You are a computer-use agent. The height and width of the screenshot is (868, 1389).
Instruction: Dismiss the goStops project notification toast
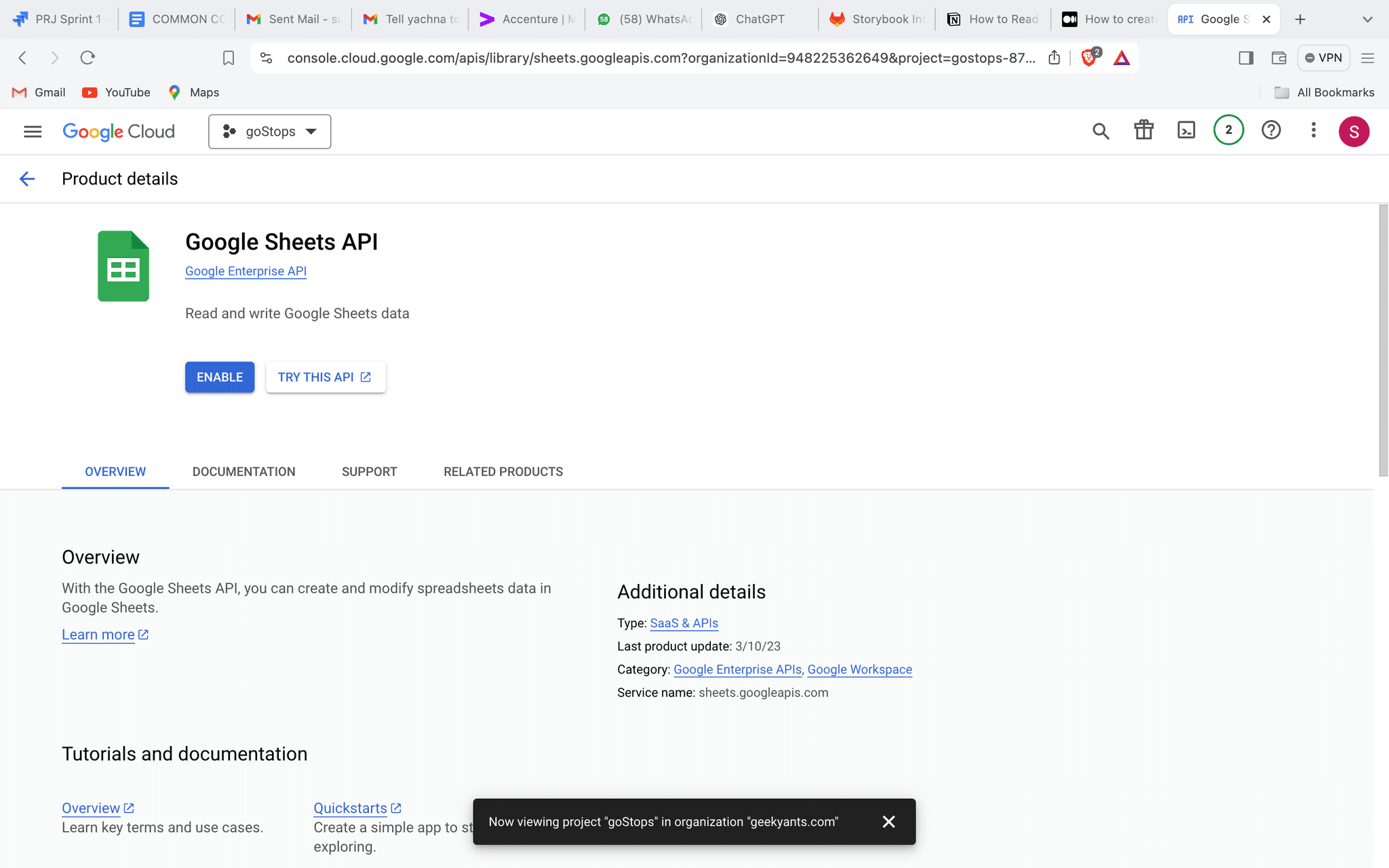(x=888, y=821)
